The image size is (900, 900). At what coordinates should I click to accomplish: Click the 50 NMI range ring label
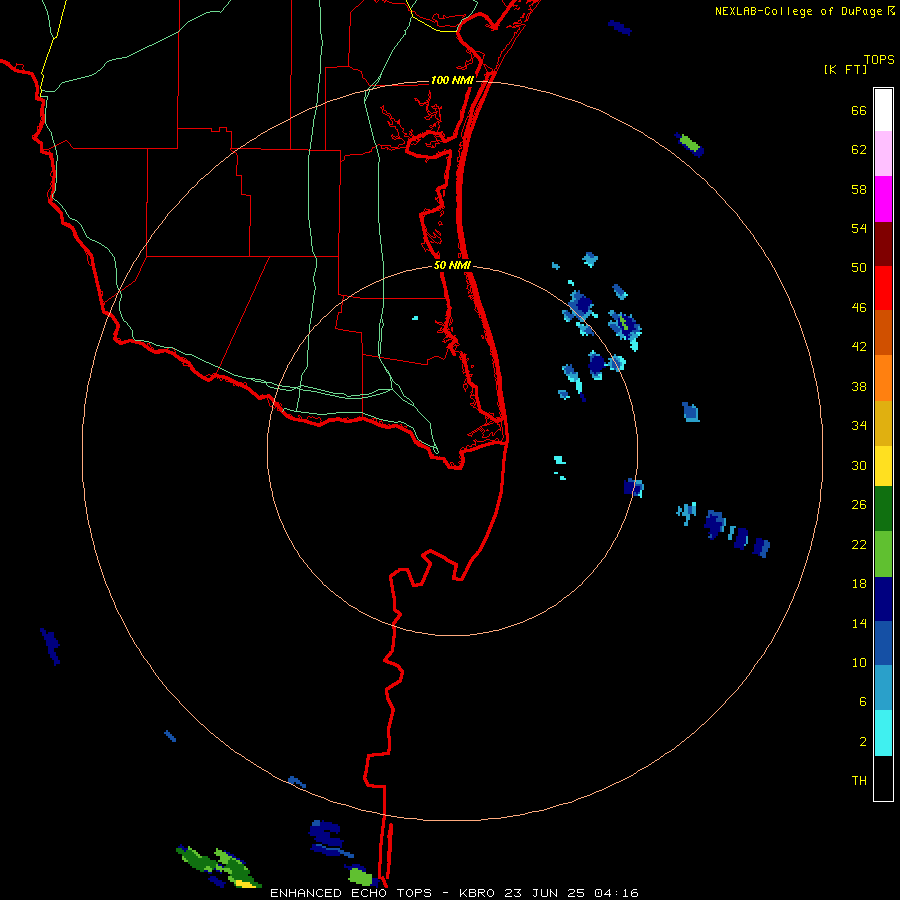pos(452,265)
